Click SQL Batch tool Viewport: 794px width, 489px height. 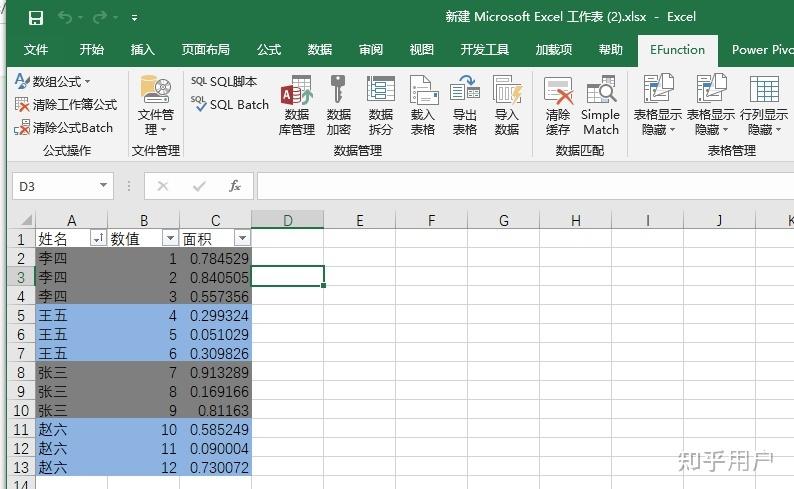coord(230,104)
